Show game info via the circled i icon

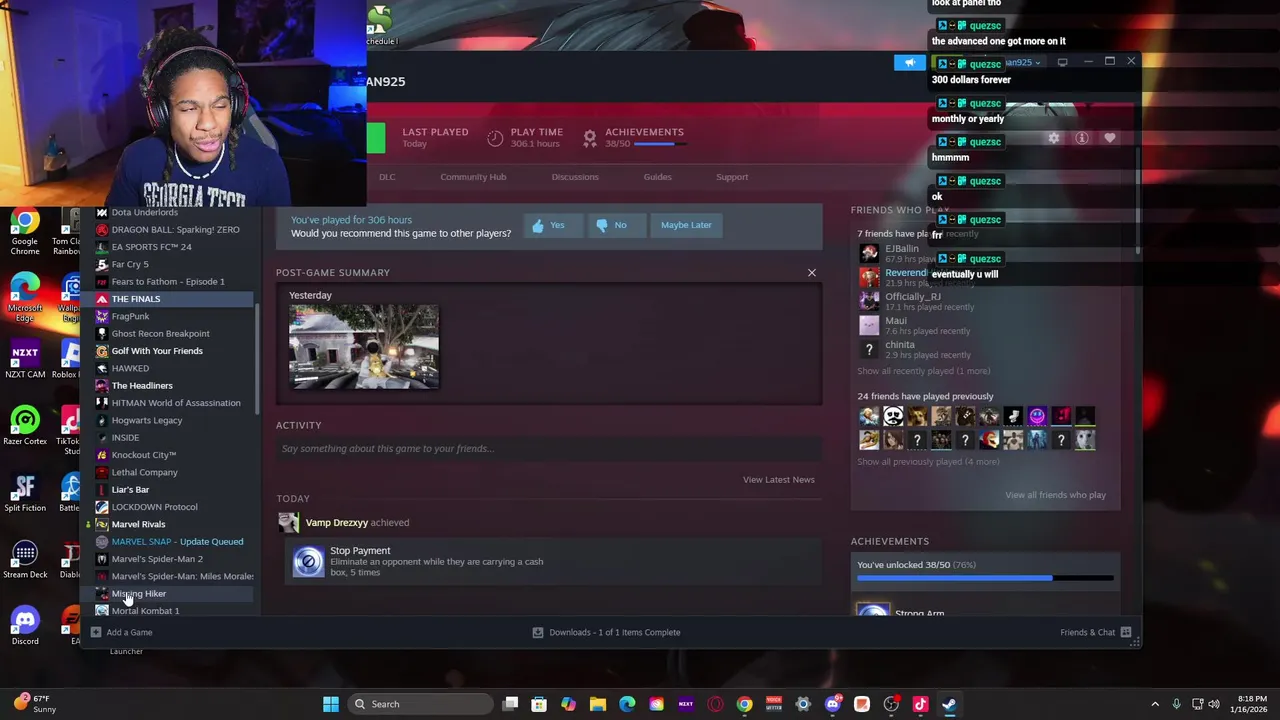click(x=1082, y=138)
